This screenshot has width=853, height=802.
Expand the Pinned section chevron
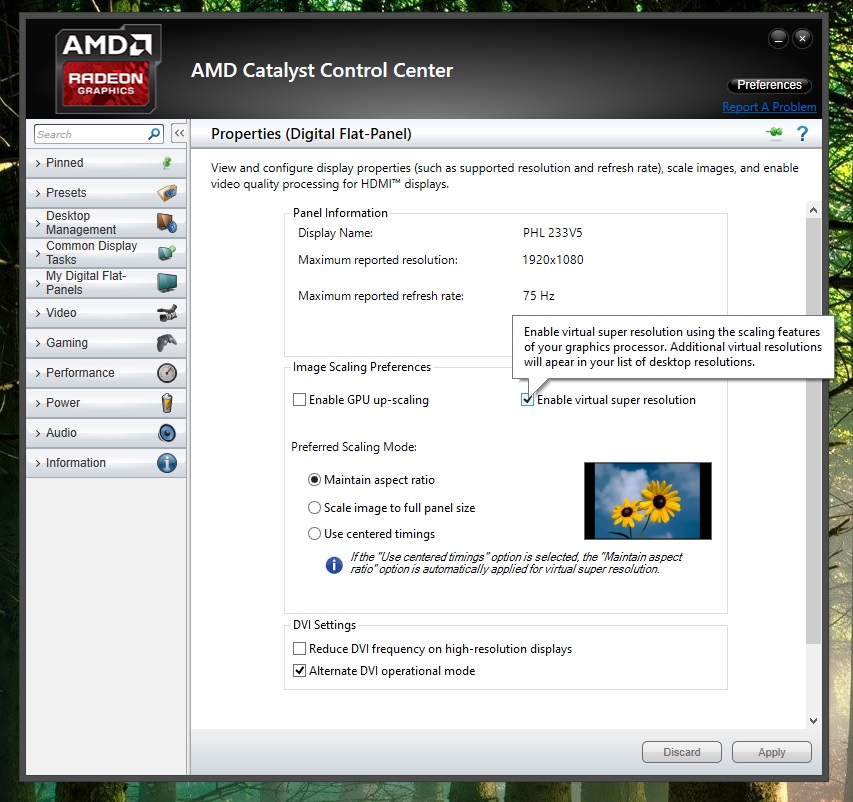(38, 163)
